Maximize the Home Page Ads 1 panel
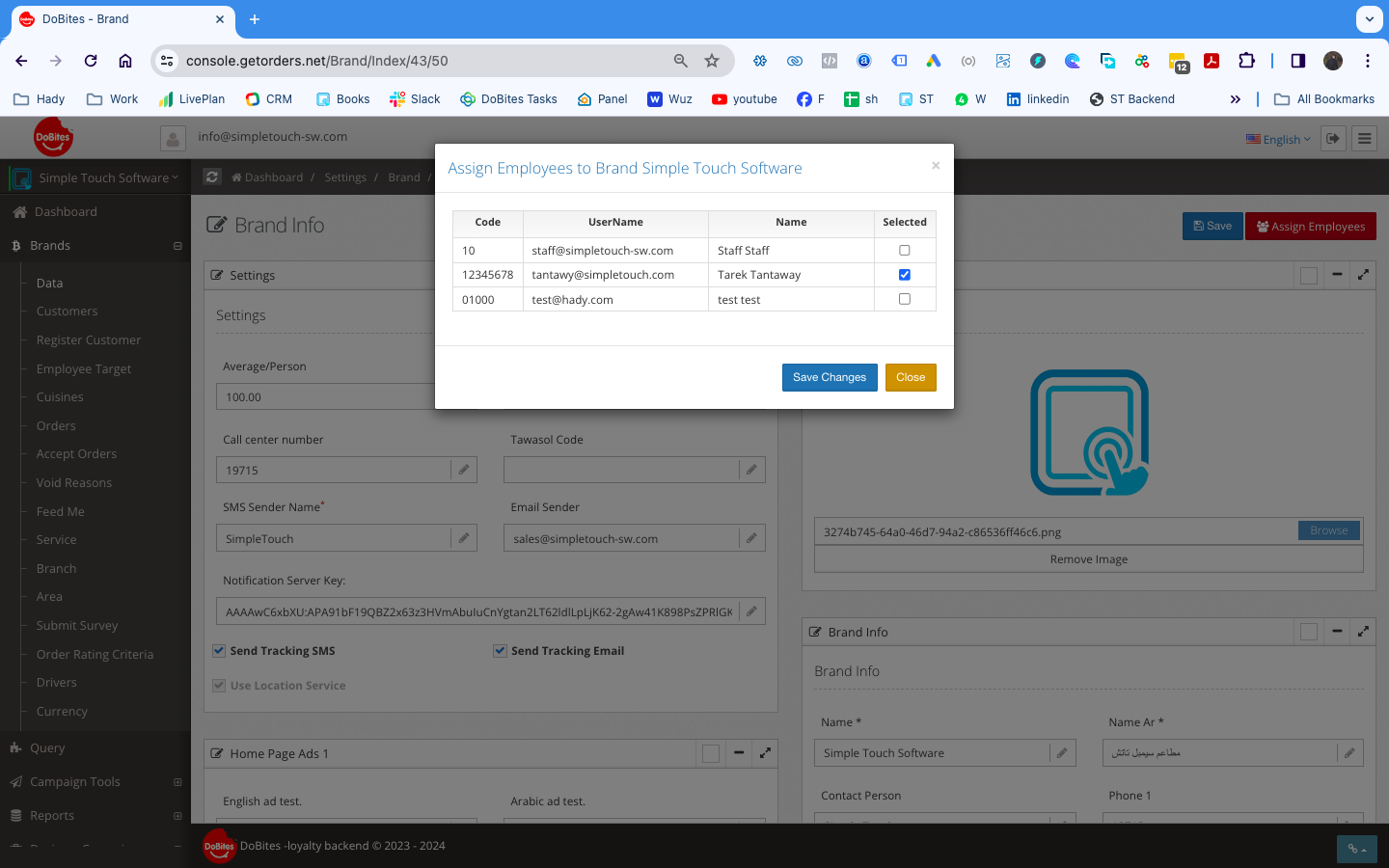Viewport: 1389px width, 868px height. coord(765,753)
